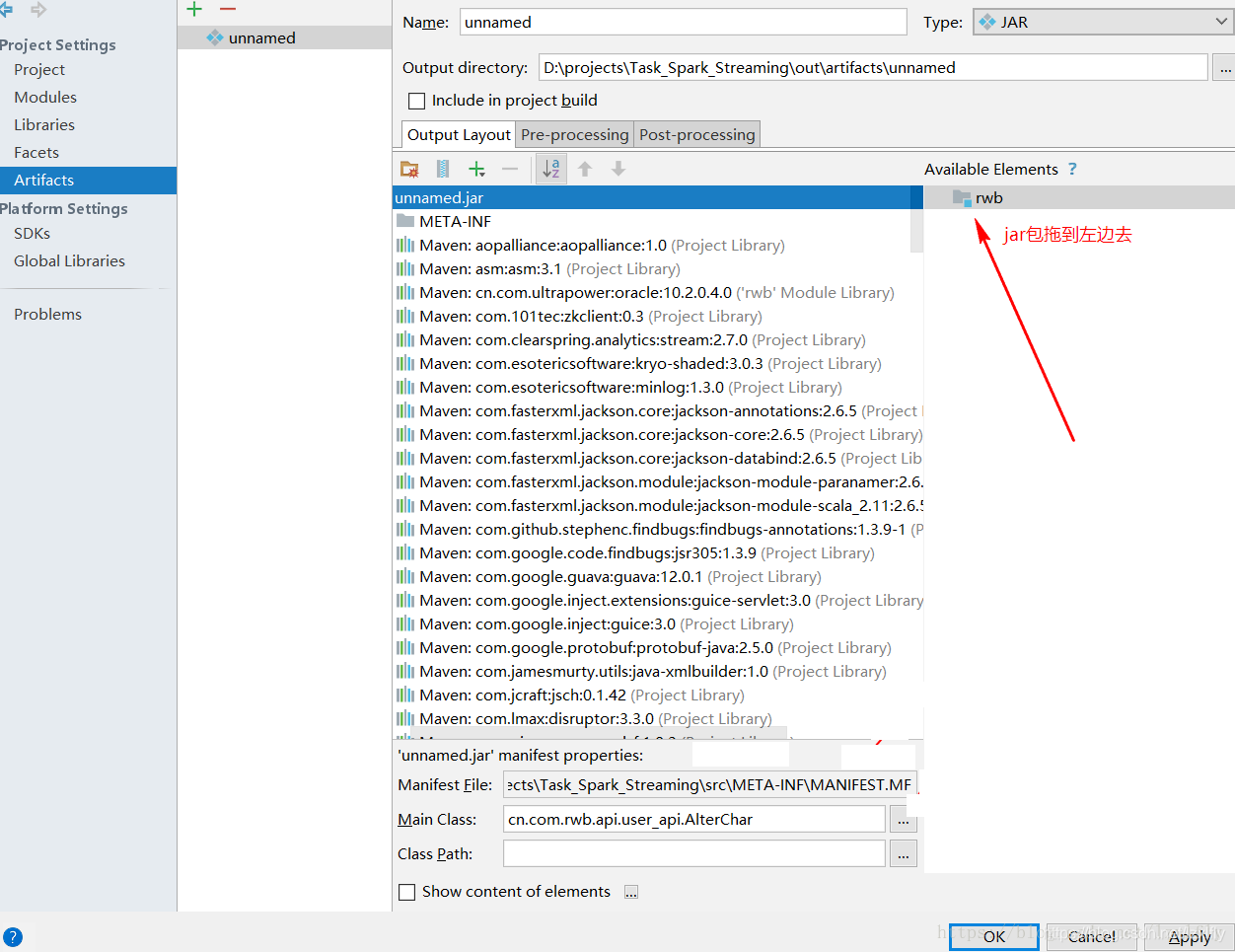The image size is (1235, 952).
Task: Select Maven google.guava:guava:12.0.1 row
Action: [x=657, y=576]
